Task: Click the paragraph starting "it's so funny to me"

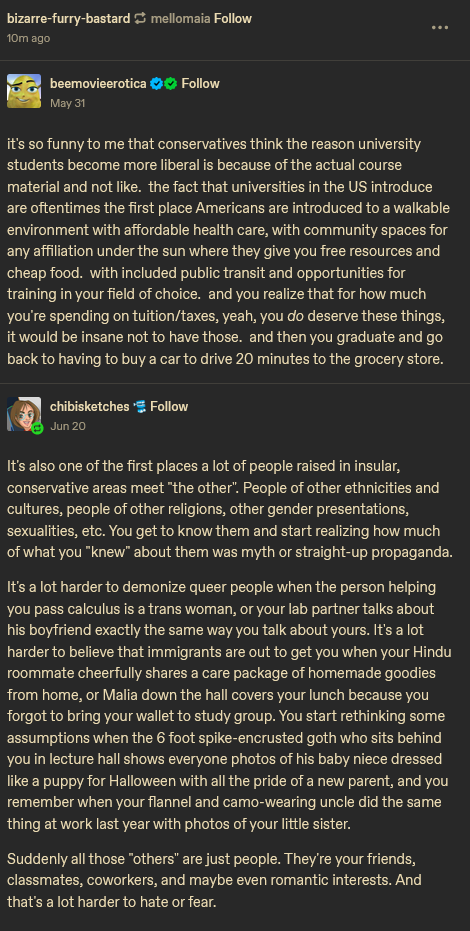Action: [x=228, y=252]
